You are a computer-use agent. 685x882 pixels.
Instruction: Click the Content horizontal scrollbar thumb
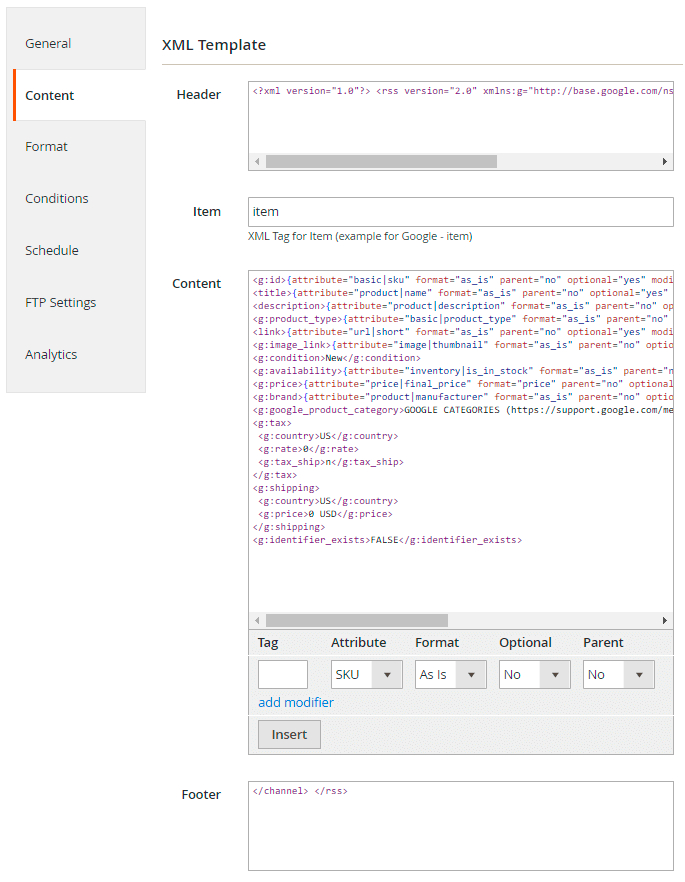pyautogui.click(x=356, y=621)
